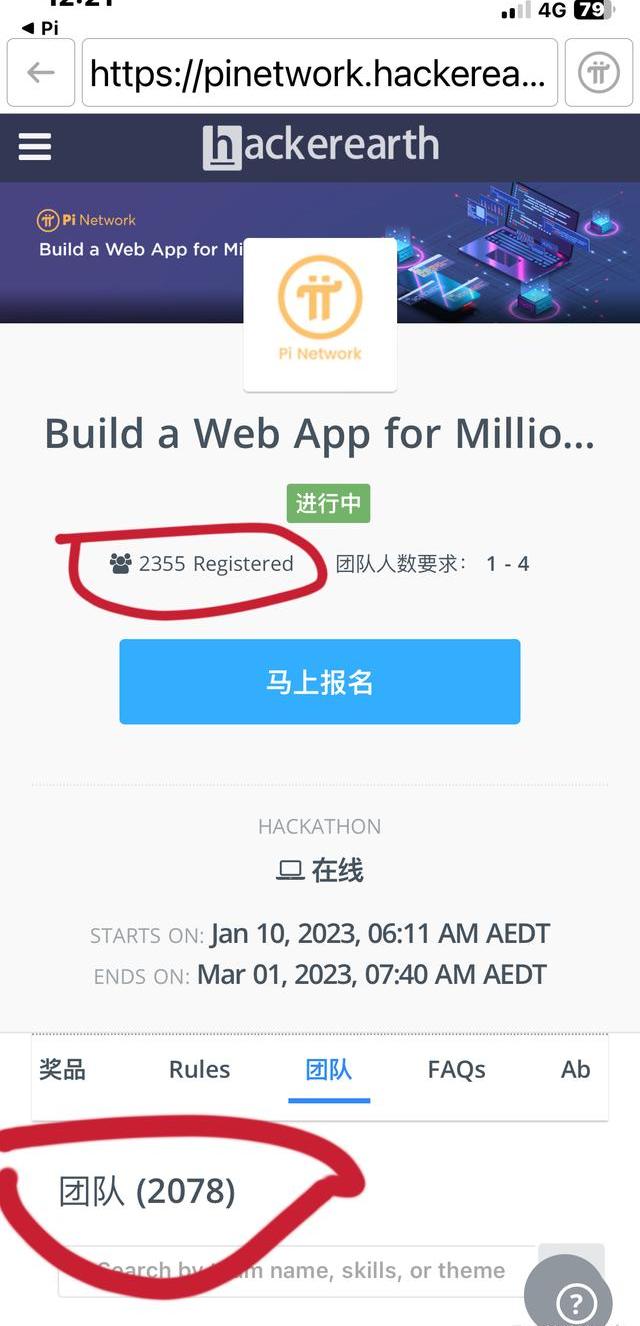Click the team name search field
This screenshot has height=1326, width=640.
(298, 1271)
